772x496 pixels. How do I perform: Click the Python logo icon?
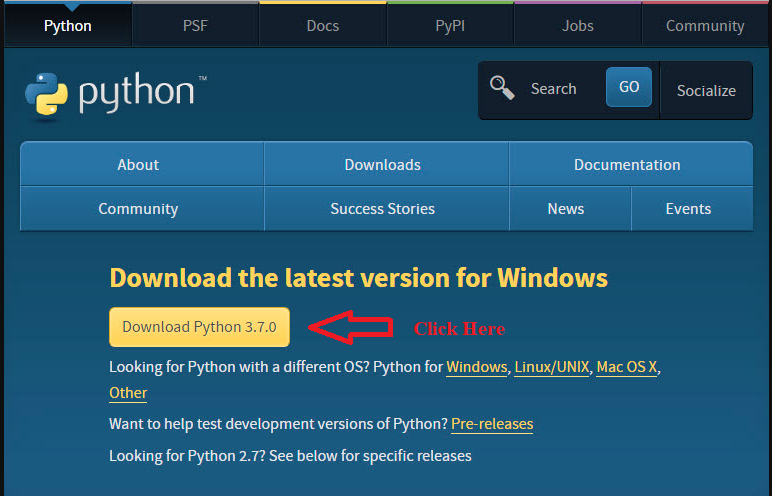click(46, 91)
